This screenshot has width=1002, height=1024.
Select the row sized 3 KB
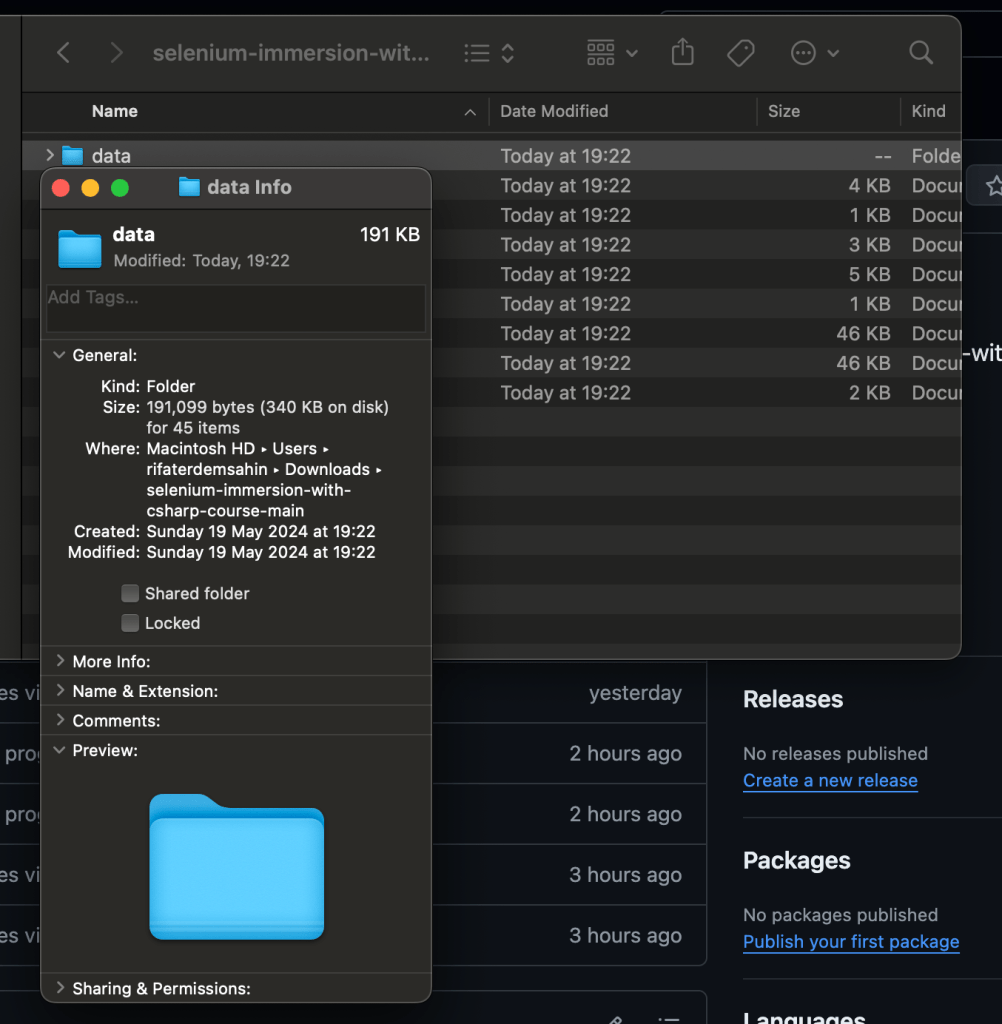tap(696, 245)
